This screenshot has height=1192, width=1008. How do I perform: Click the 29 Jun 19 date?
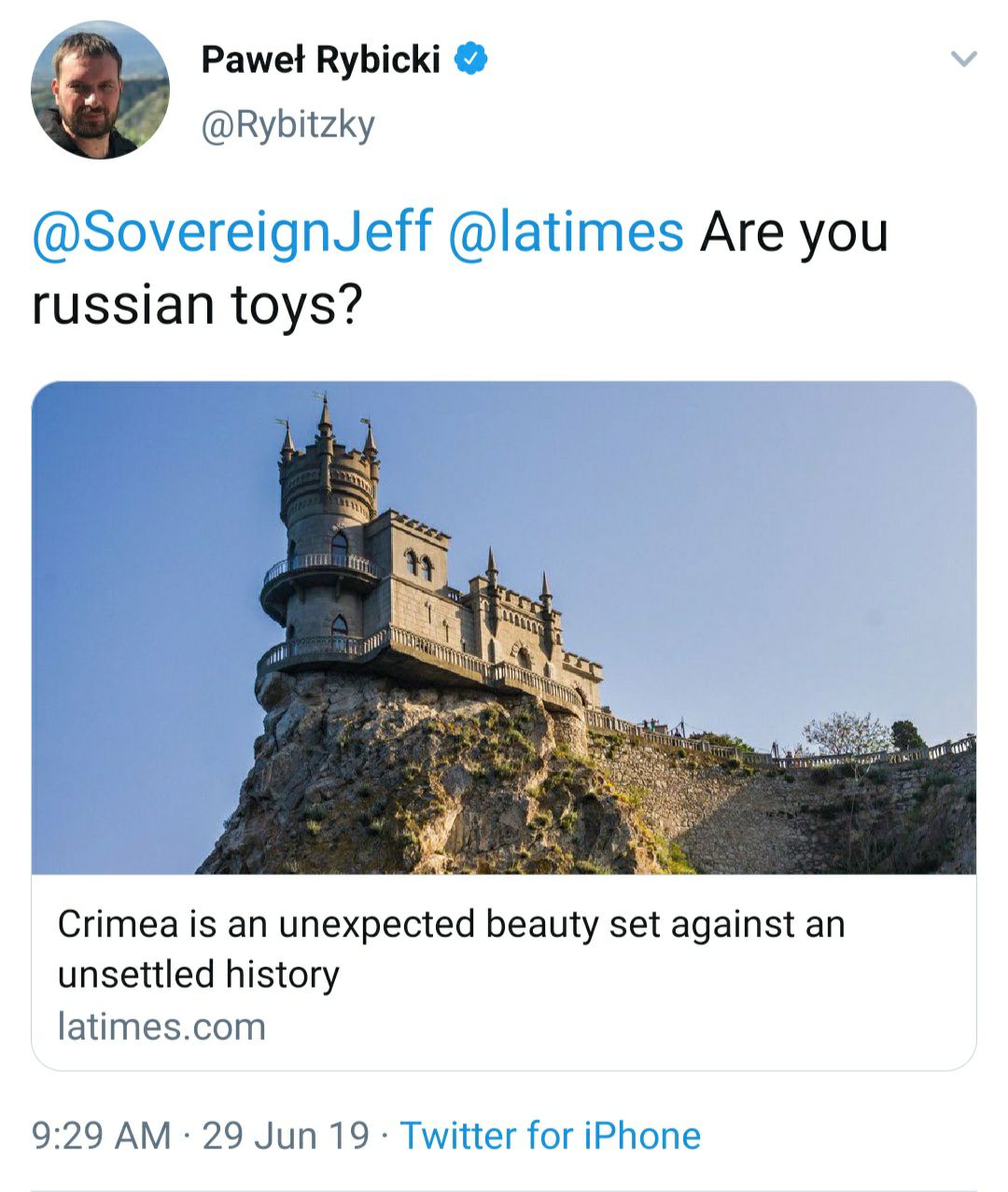[286, 1136]
